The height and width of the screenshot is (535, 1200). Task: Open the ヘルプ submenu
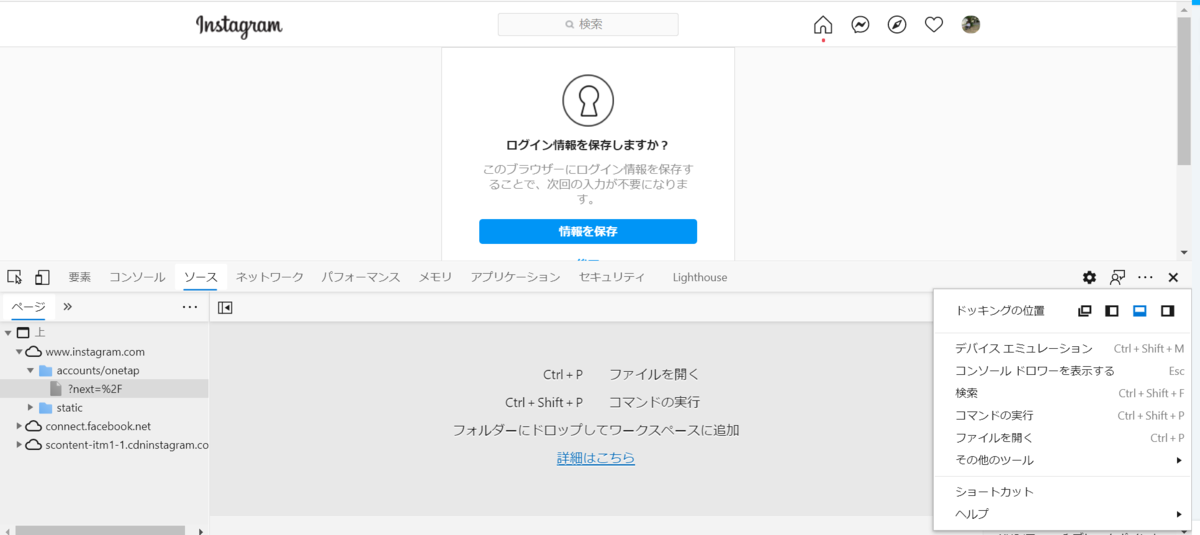click(1063, 514)
